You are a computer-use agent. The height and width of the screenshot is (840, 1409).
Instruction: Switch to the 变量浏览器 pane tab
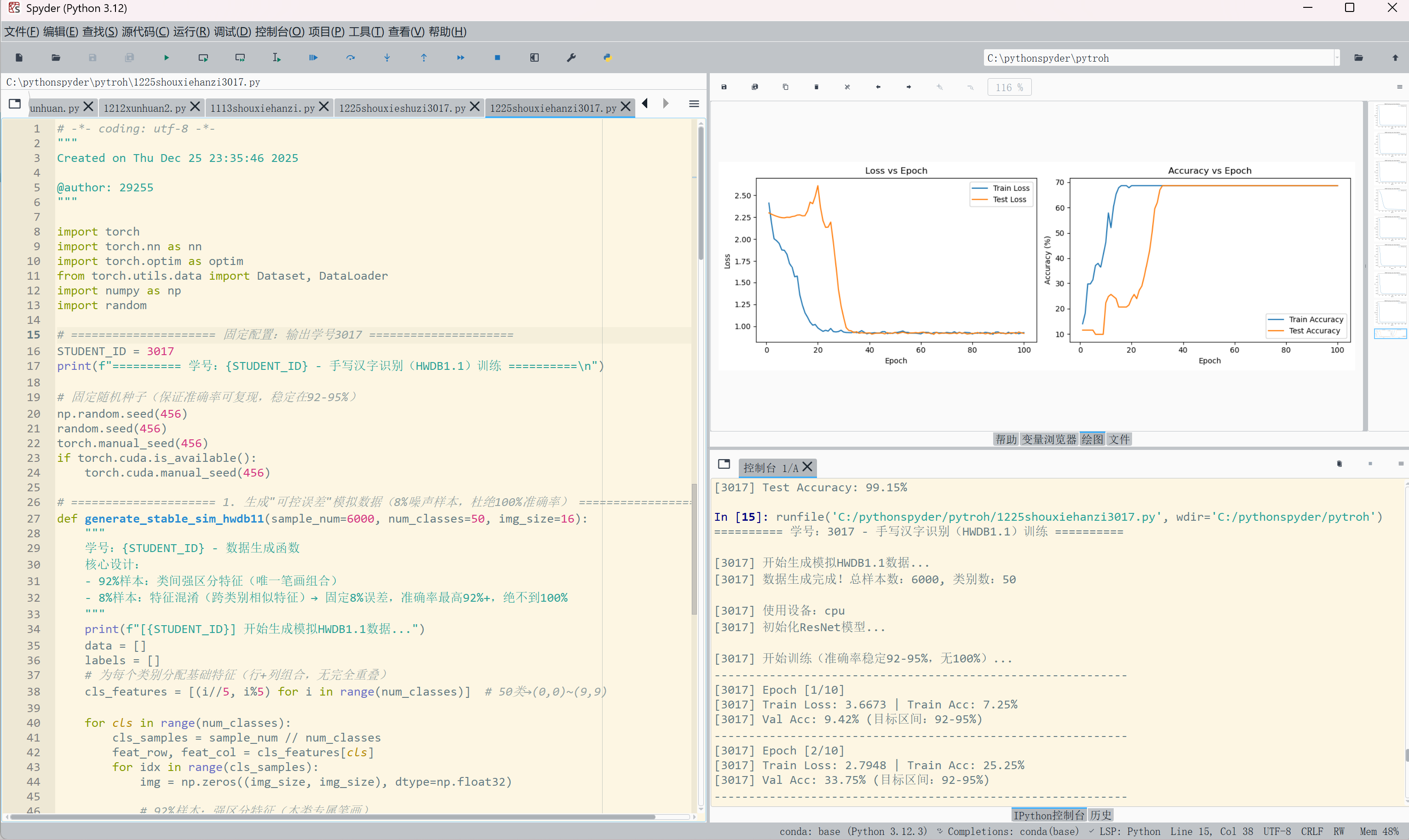pyautogui.click(x=1048, y=439)
